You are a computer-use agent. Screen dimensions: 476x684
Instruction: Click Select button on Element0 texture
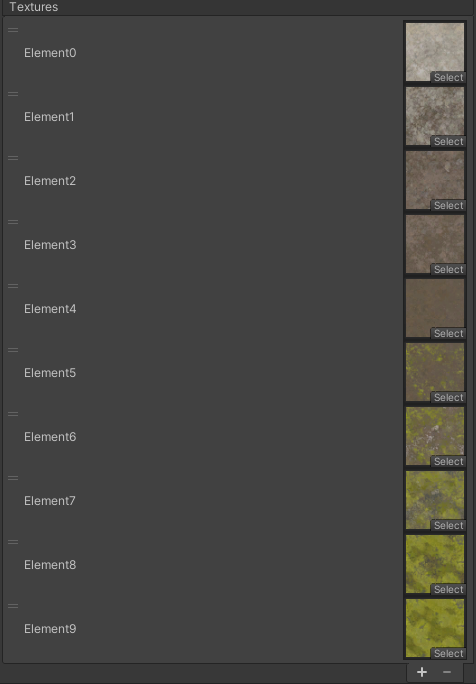448,78
